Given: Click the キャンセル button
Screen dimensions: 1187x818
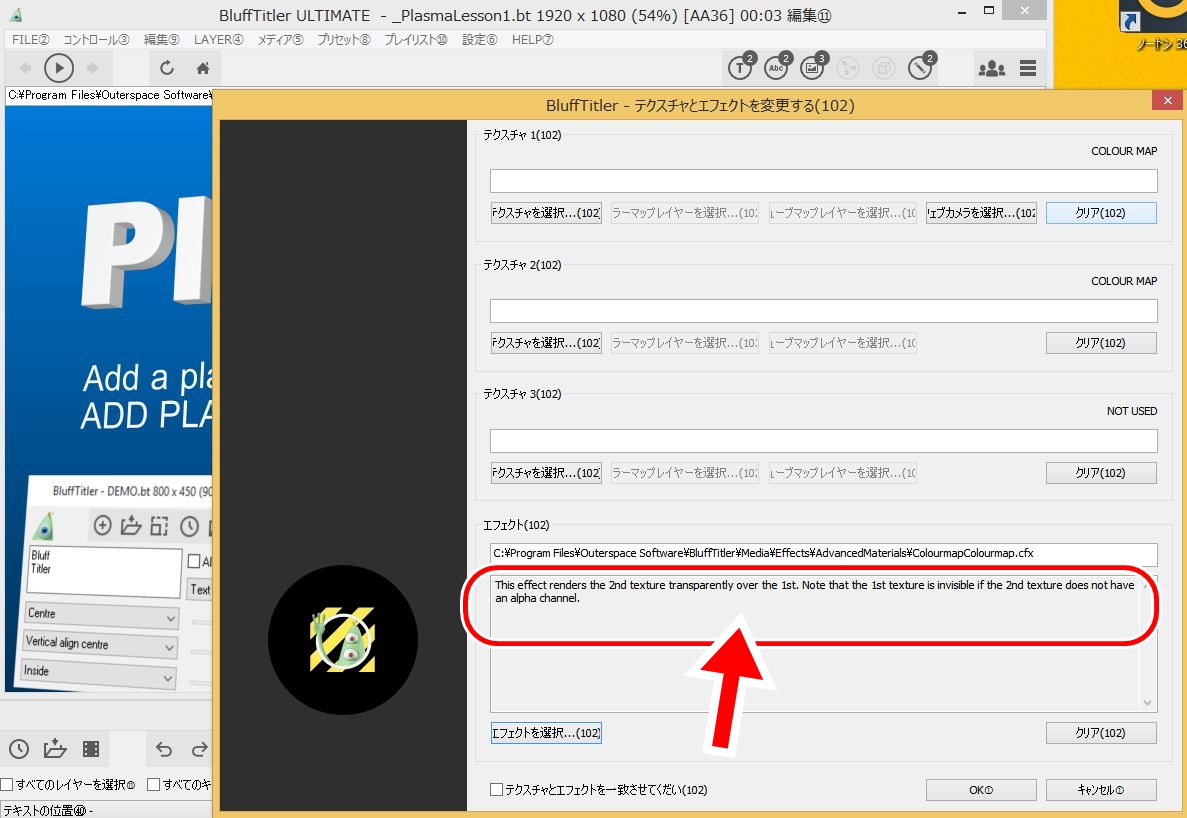Looking at the screenshot, I should (1101, 790).
